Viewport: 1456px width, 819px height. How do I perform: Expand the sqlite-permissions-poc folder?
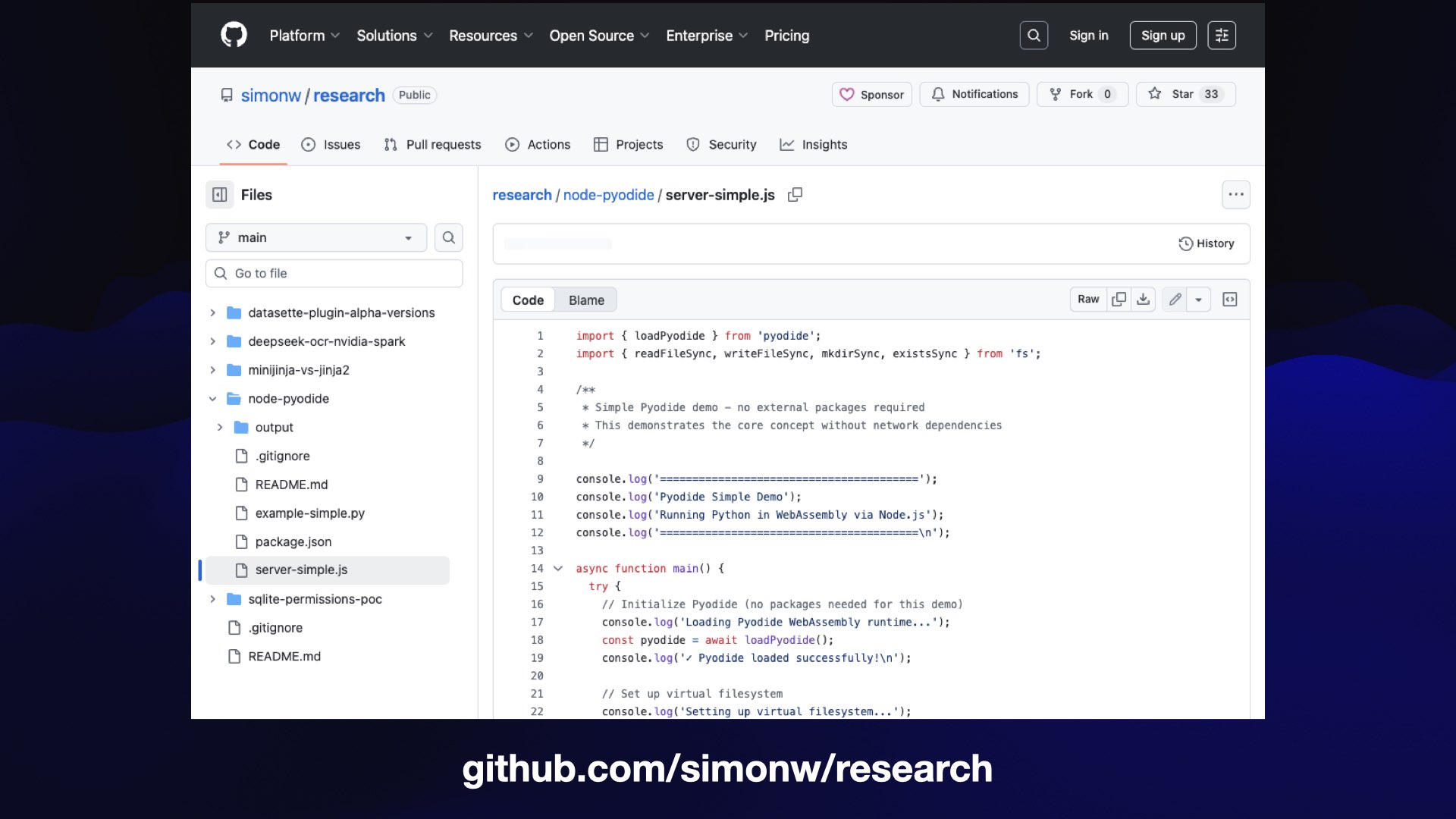click(213, 599)
